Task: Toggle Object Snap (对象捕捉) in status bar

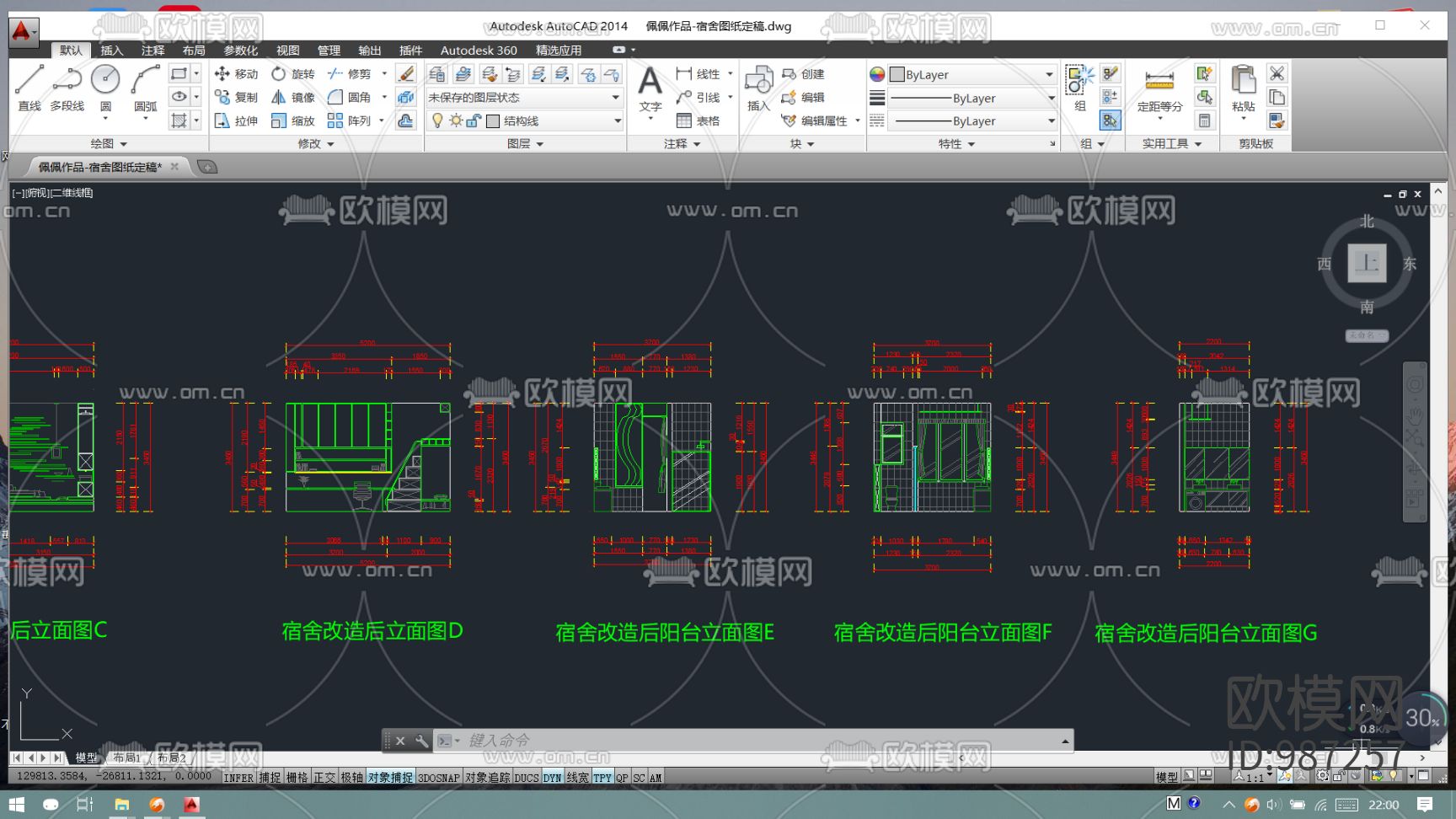Action: [390, 778]
